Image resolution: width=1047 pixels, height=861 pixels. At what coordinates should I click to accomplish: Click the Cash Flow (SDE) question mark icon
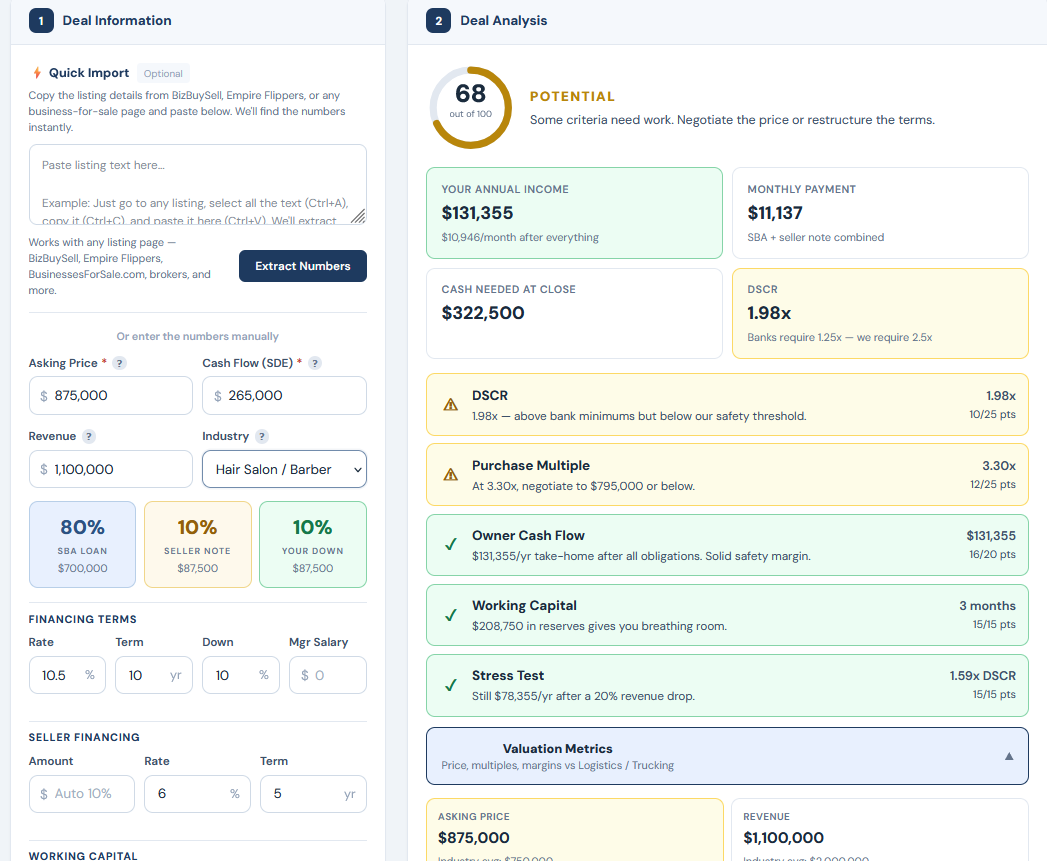pos(315,363)
